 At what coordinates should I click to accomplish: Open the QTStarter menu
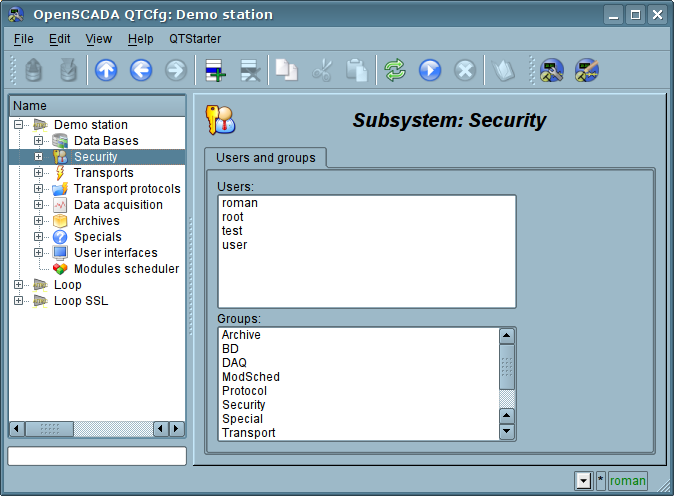[x=195, y=39]
